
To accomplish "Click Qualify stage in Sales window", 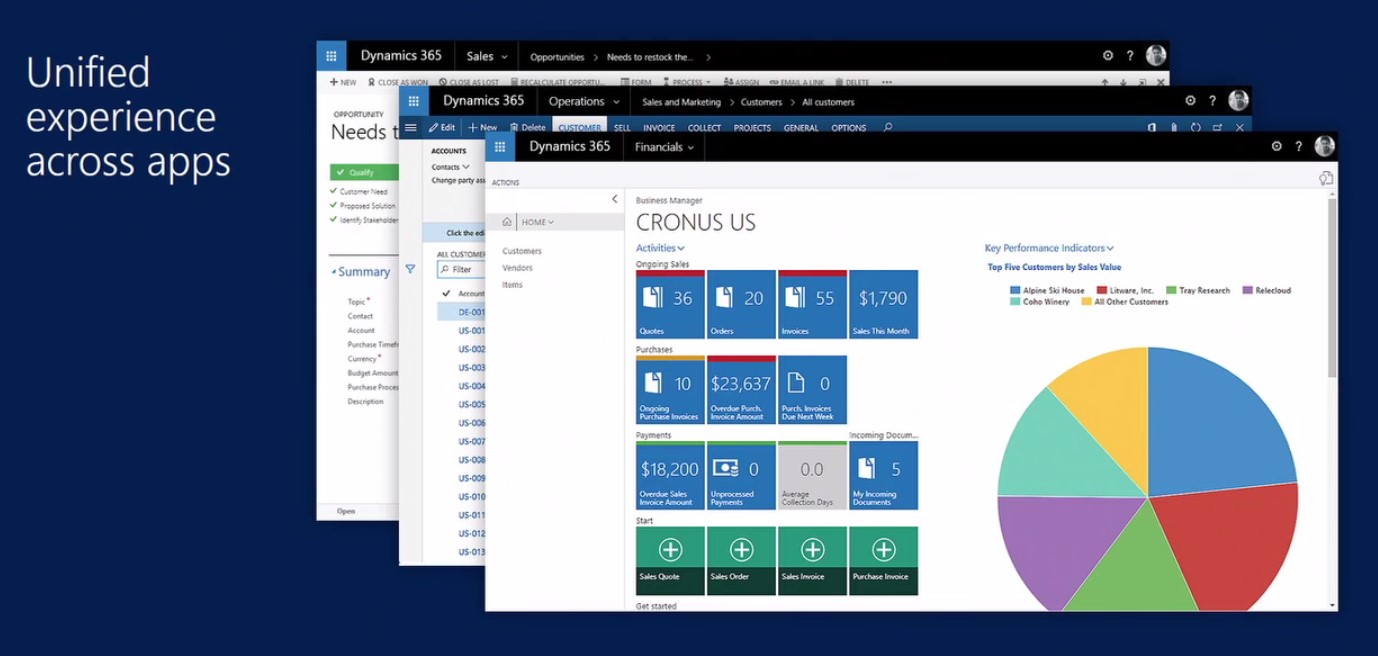I will pos(364,172).
